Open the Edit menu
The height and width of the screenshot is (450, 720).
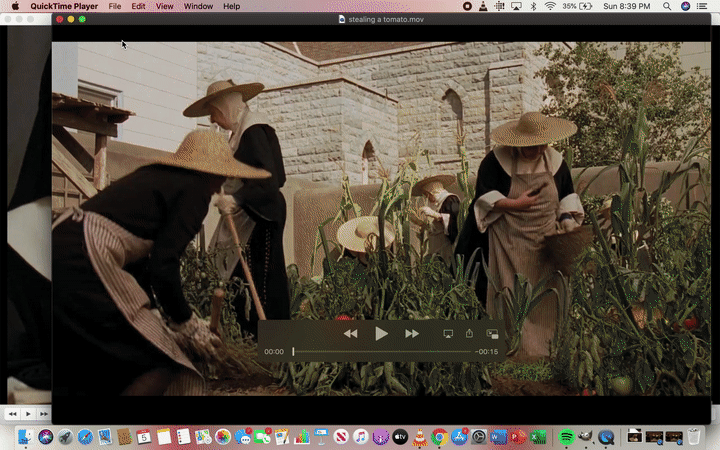[x=138, y=6]
